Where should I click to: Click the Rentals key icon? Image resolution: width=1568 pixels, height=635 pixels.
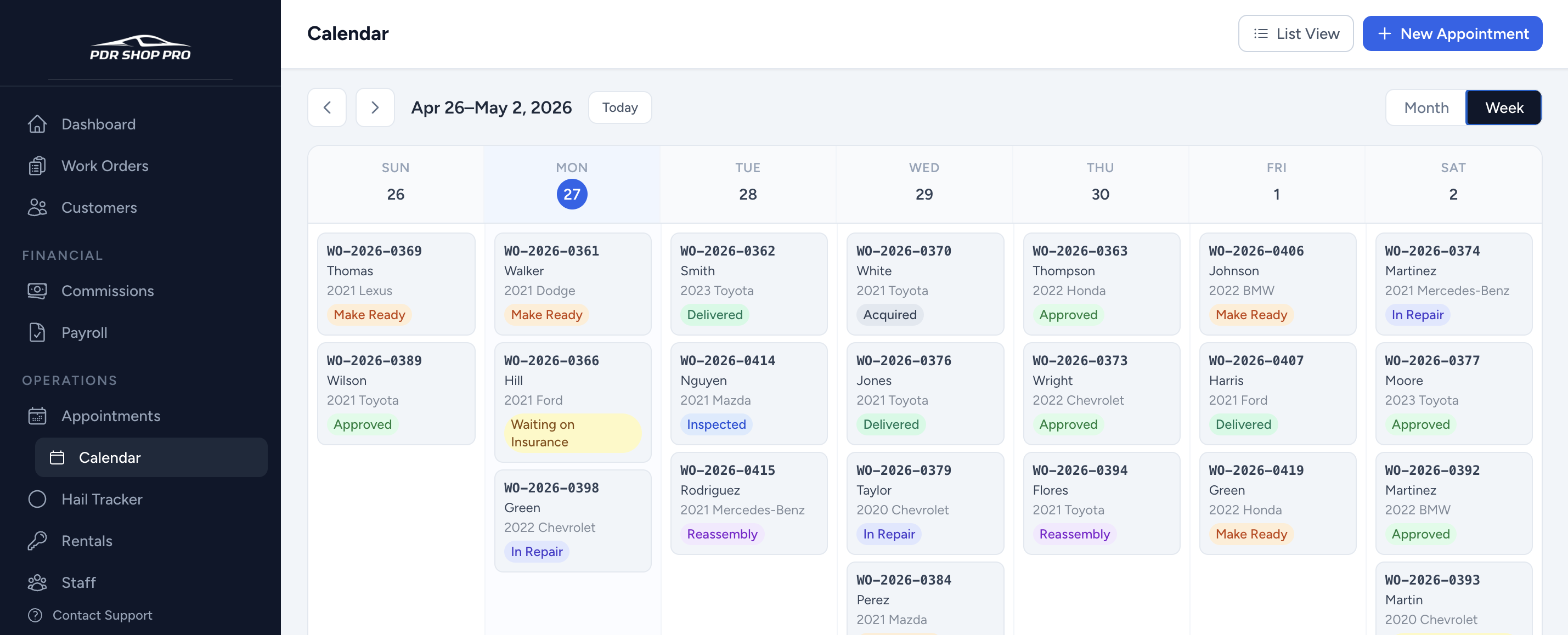pos(37,541)
